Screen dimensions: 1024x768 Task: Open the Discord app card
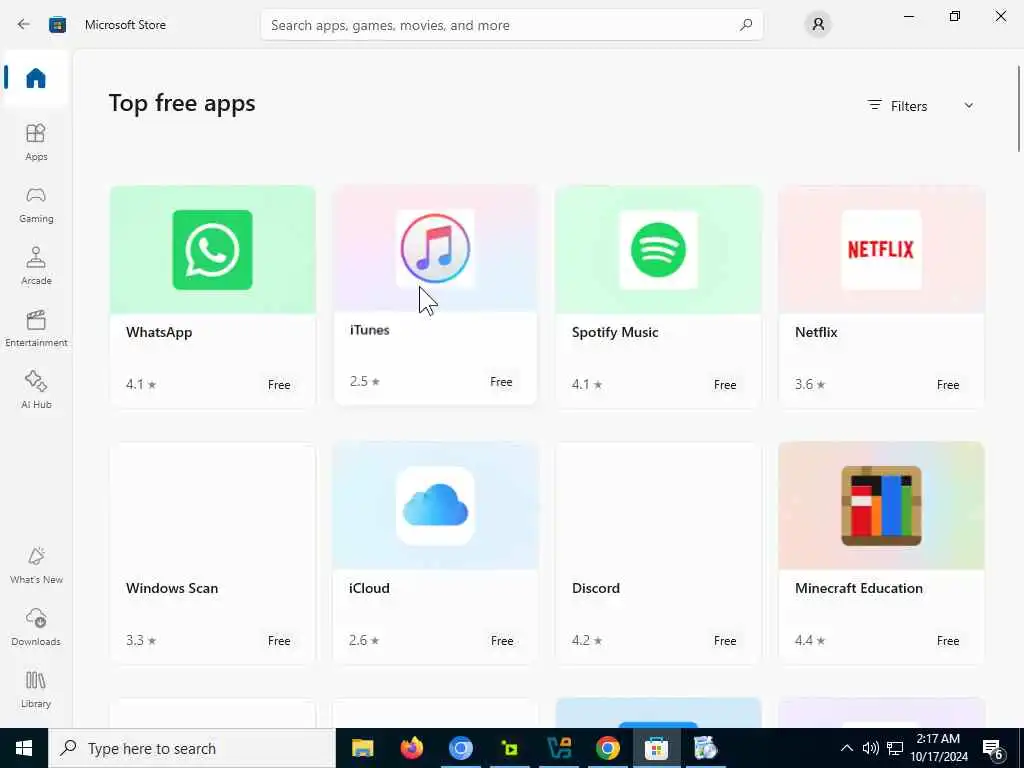[658, 552]
